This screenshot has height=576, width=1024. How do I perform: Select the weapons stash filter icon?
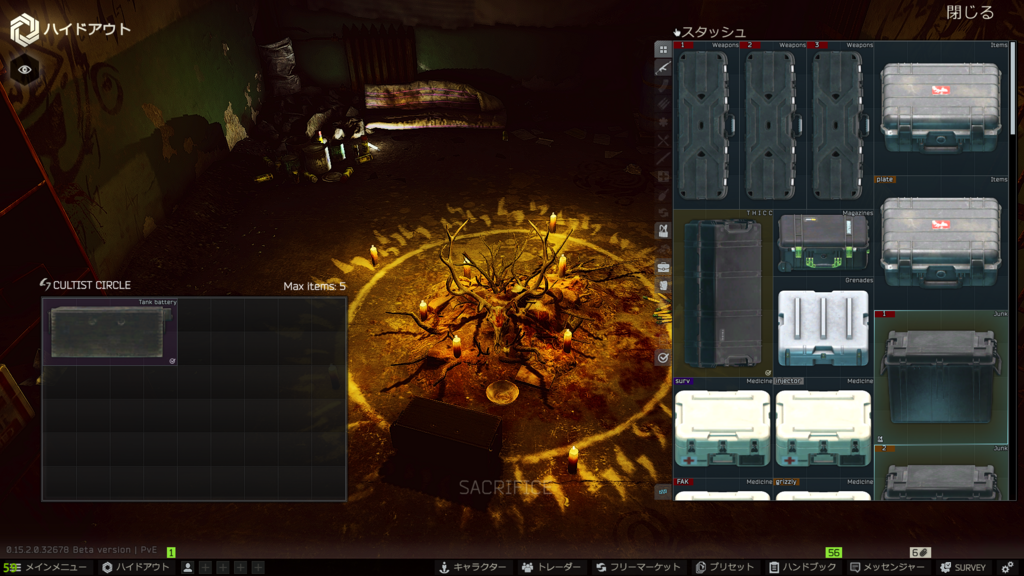tap(662, 68)
